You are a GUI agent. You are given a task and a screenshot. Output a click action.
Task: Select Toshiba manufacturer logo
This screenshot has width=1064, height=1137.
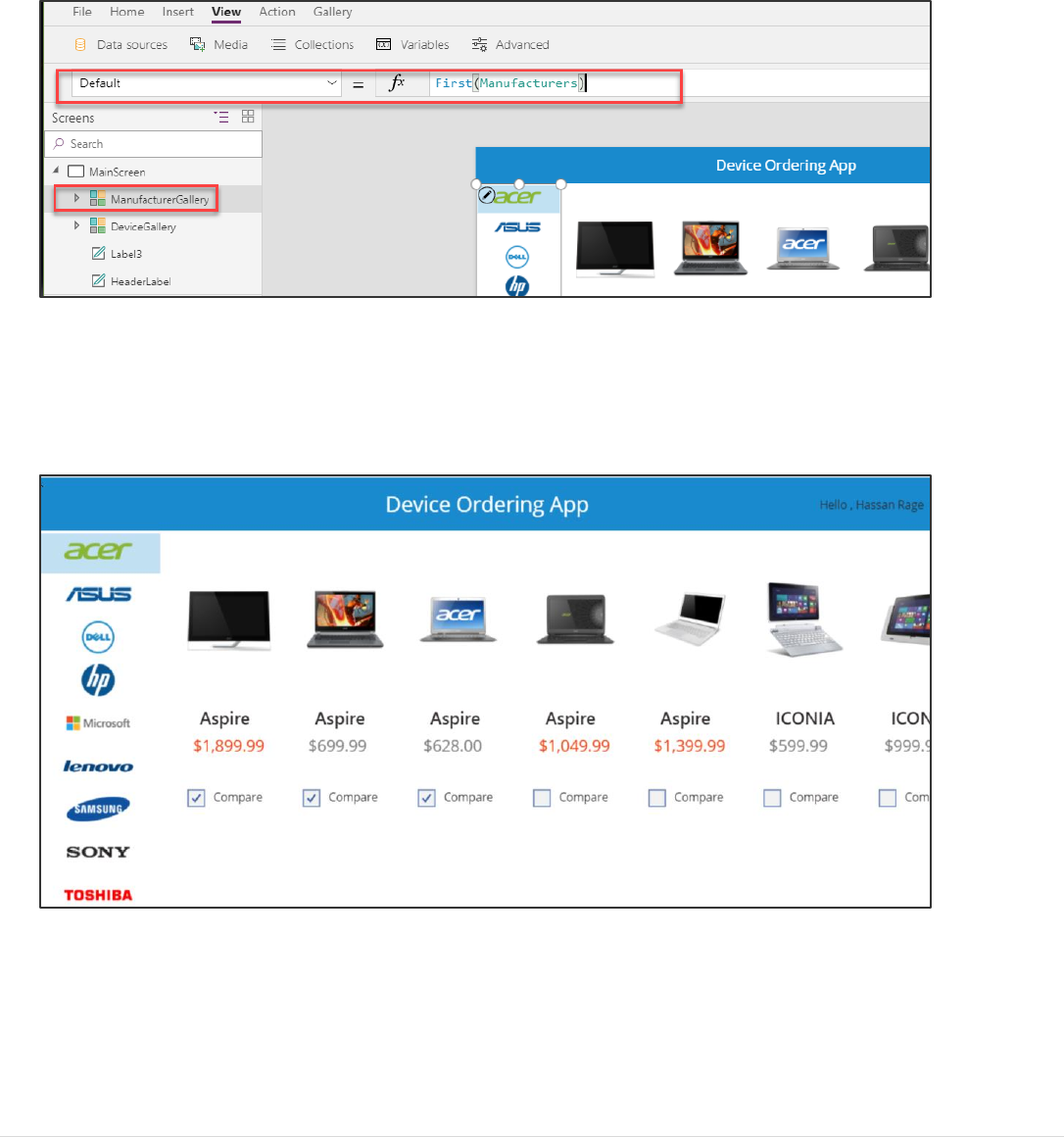98,896
